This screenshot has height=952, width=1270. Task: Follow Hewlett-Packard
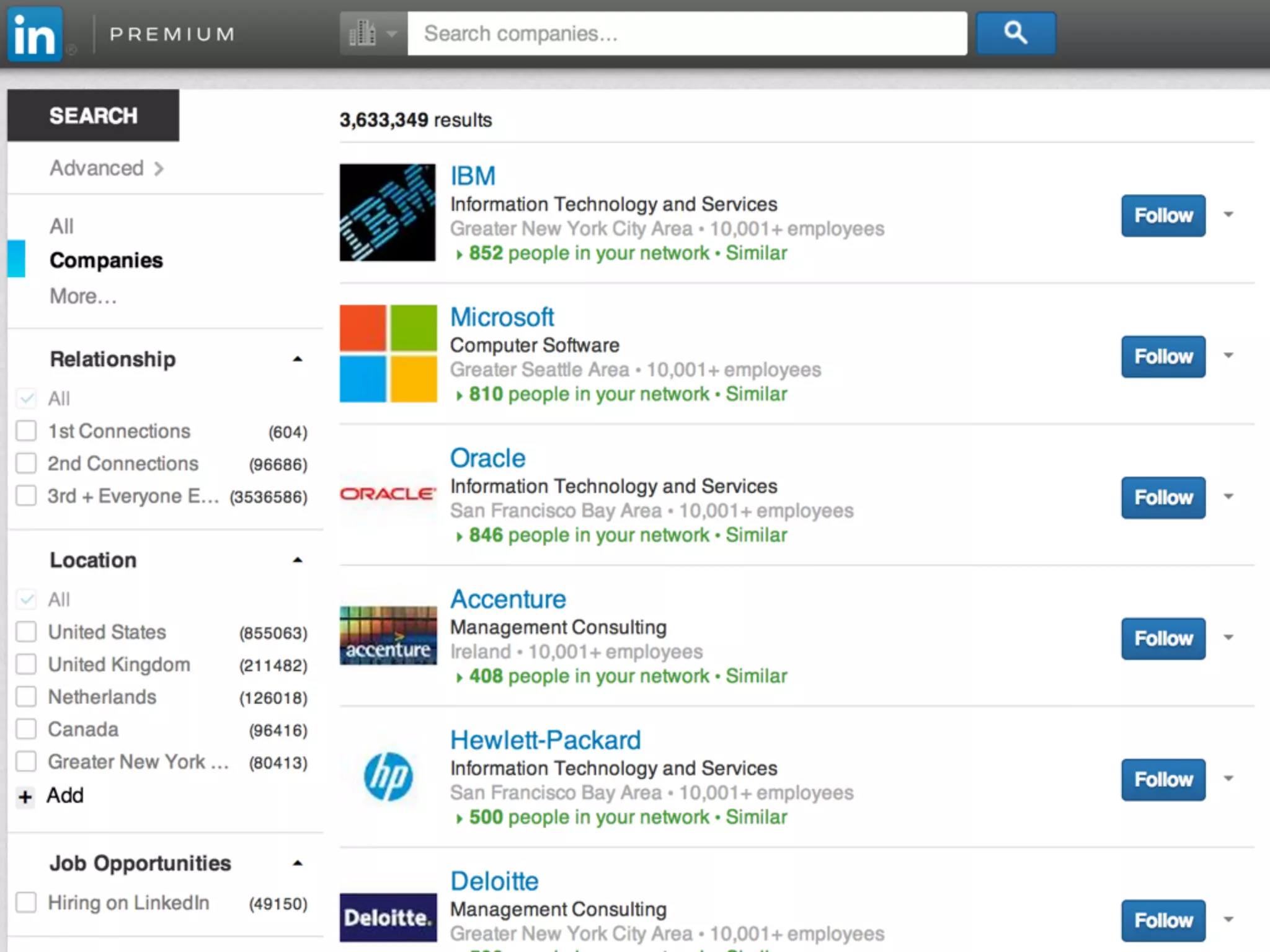(1163, 780)
